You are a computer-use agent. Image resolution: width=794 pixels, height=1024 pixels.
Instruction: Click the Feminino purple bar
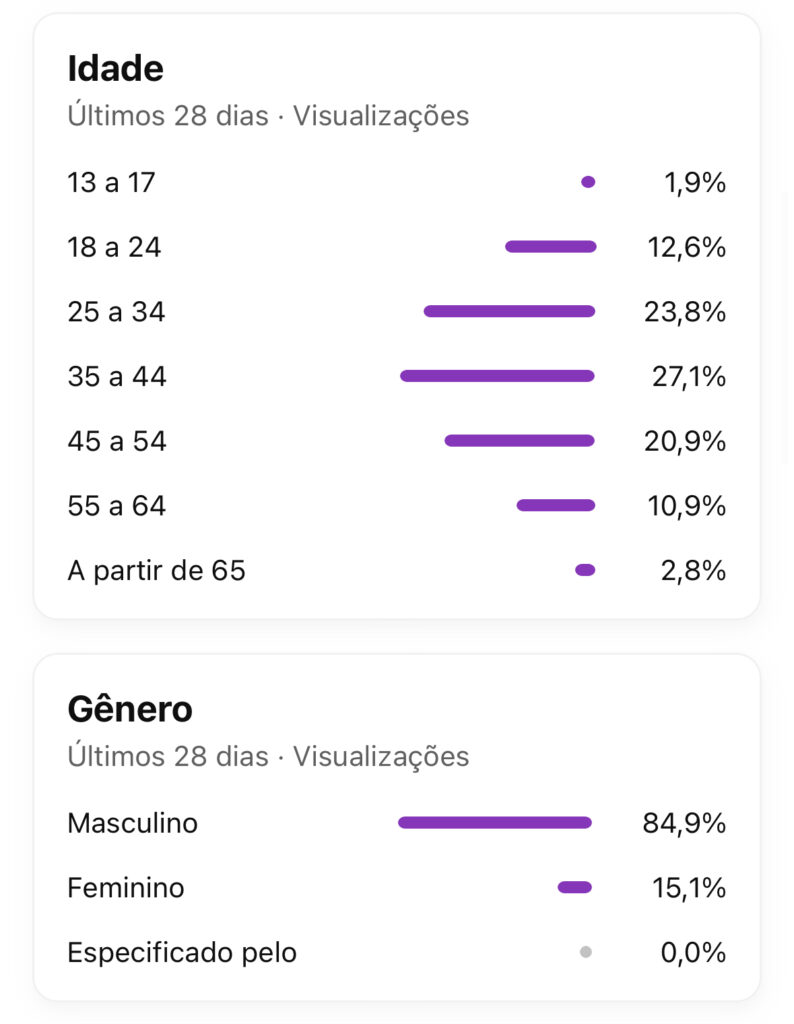(575, 887)
